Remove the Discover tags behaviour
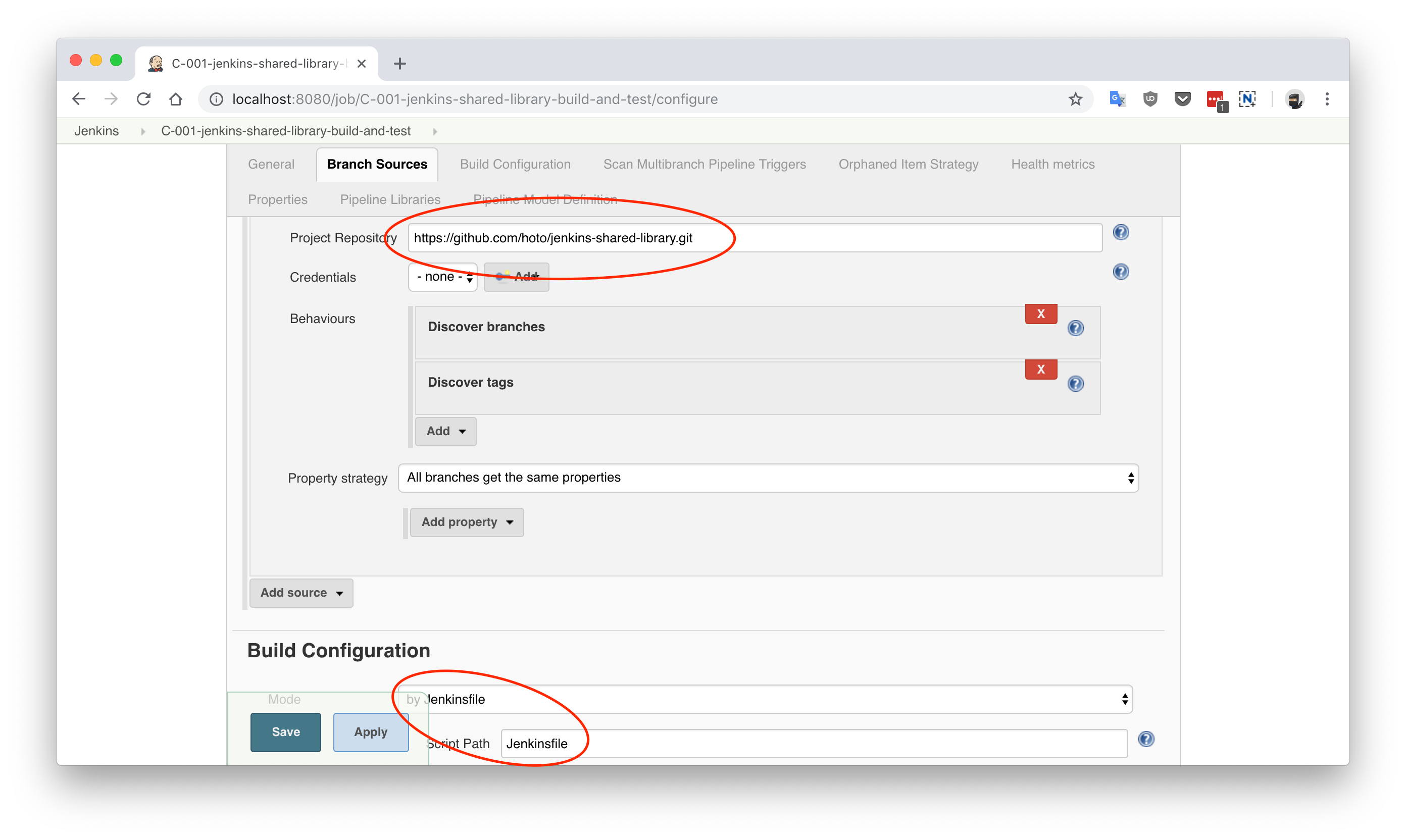 [1041, 370]
